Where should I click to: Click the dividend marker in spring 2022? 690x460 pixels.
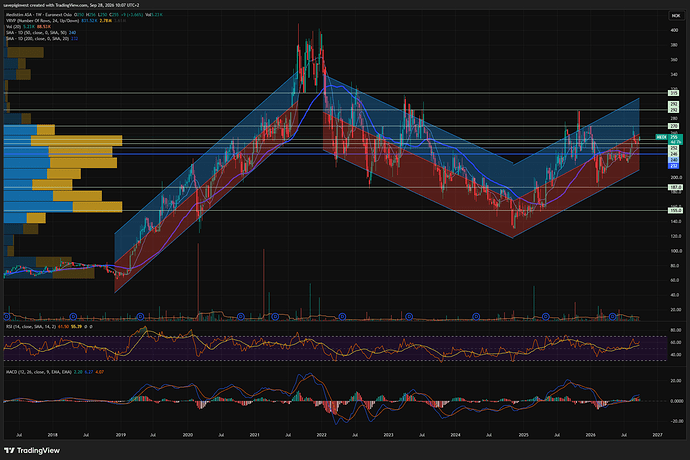pyautogui.click(x=342, y=316)
